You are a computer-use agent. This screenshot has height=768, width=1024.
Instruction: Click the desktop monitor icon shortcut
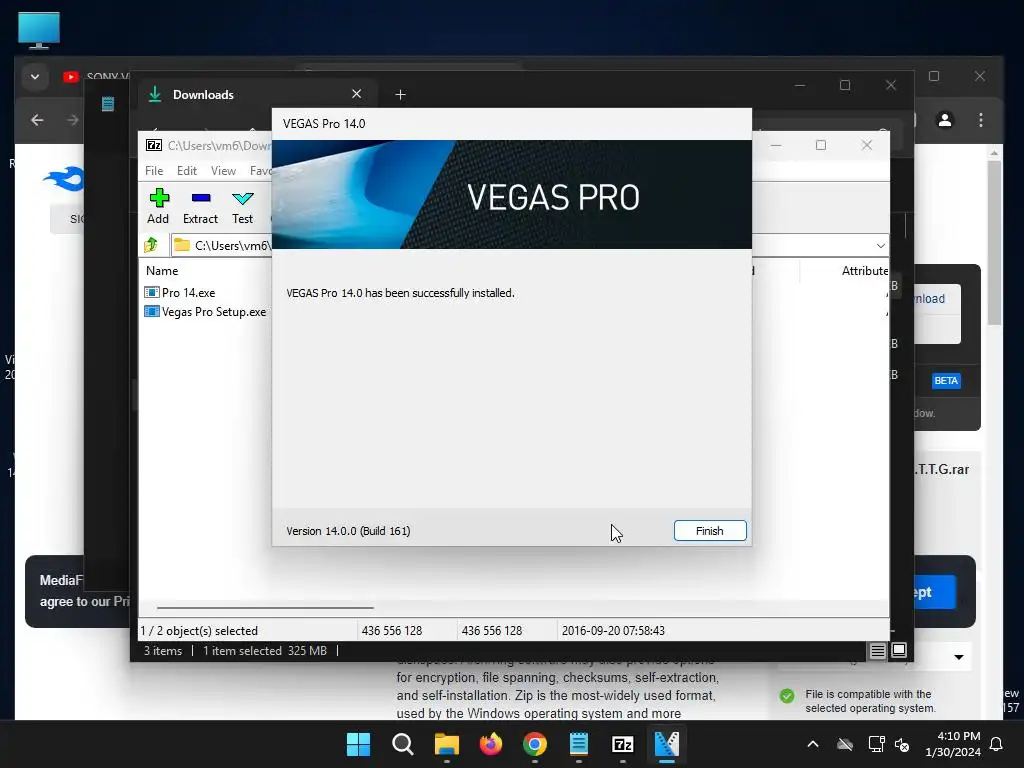coord(39,30)
